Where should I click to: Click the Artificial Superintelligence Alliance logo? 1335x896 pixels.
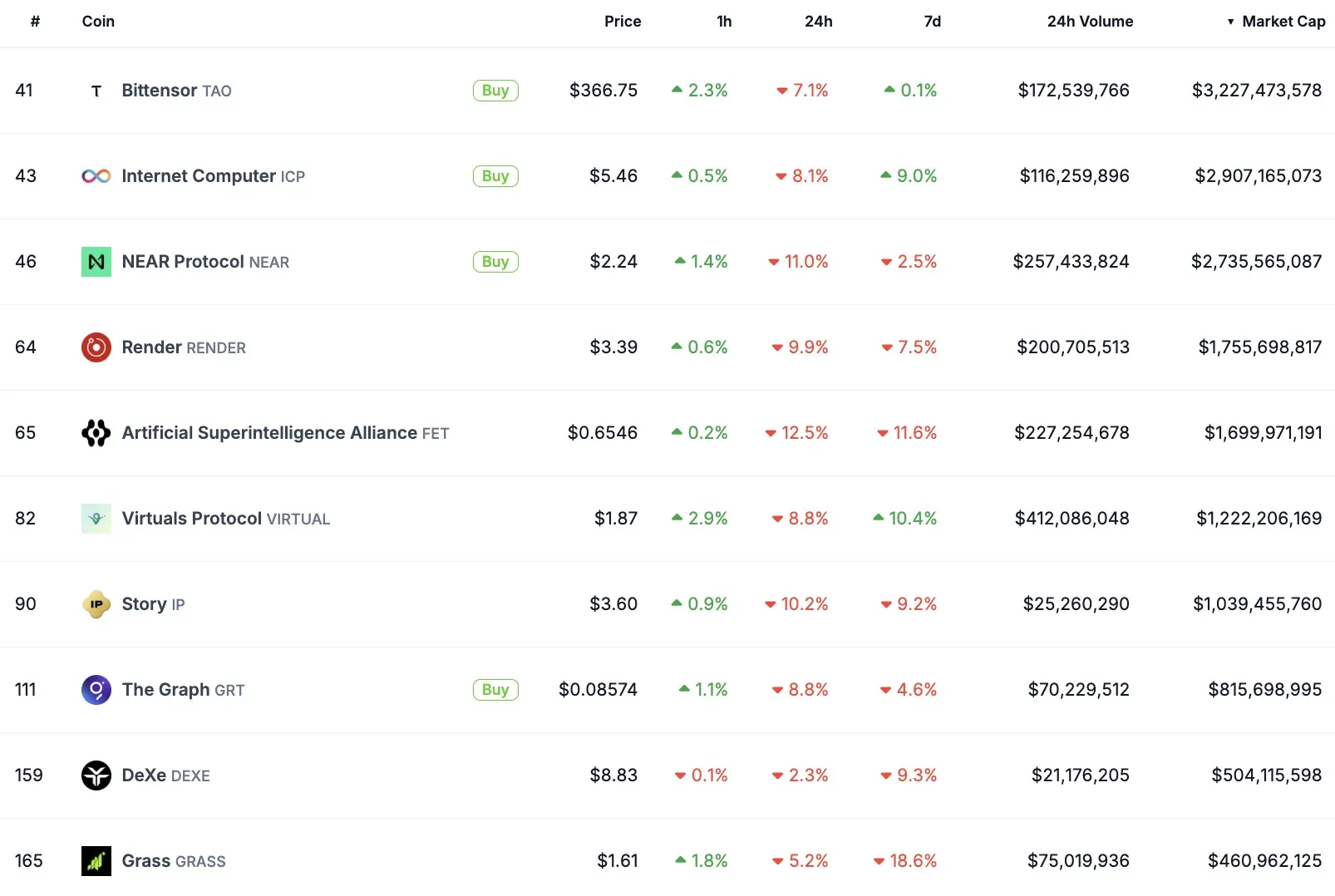coord(96,433)
